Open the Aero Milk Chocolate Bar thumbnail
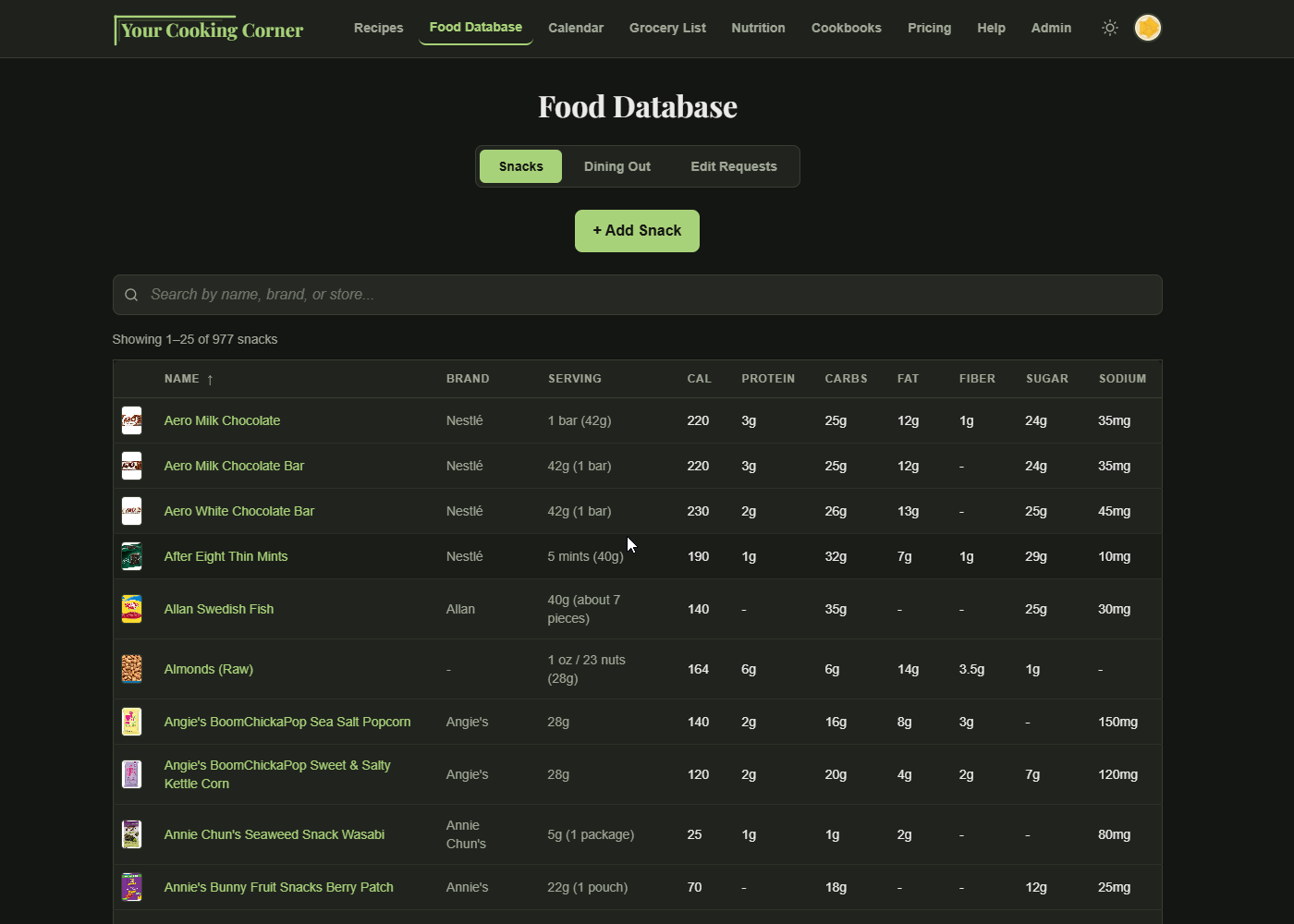This screenshot has width=1294, height=924. [x=132, y=466]
